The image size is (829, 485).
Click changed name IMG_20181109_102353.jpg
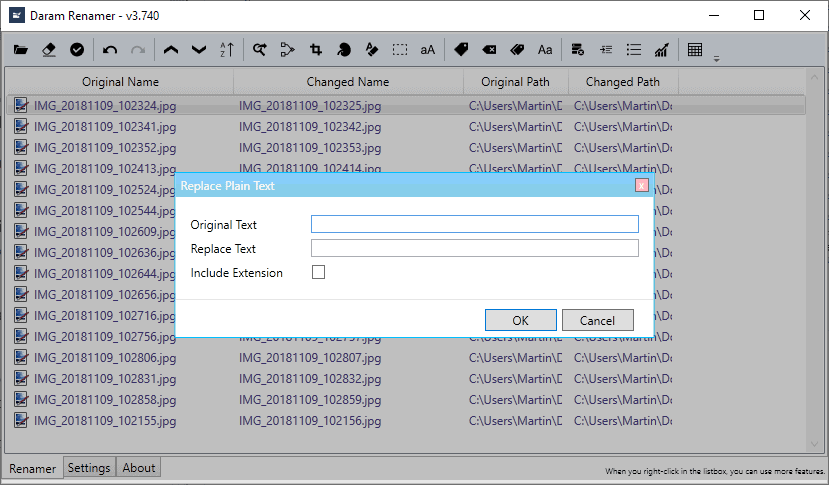pyautogui.click(x=310, y=148)
